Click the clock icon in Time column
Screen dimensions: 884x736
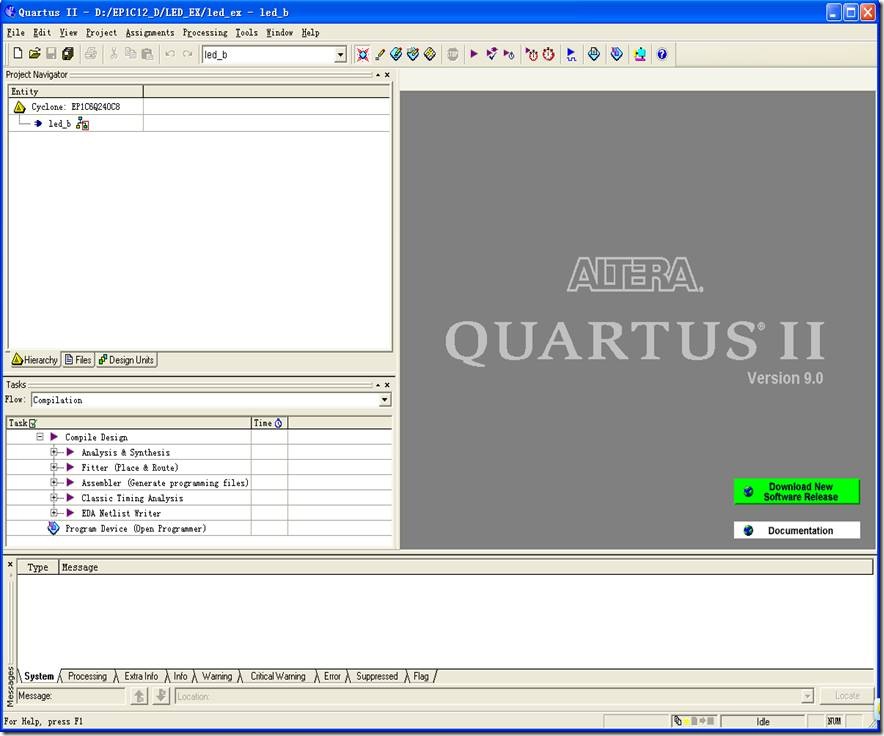278,423
